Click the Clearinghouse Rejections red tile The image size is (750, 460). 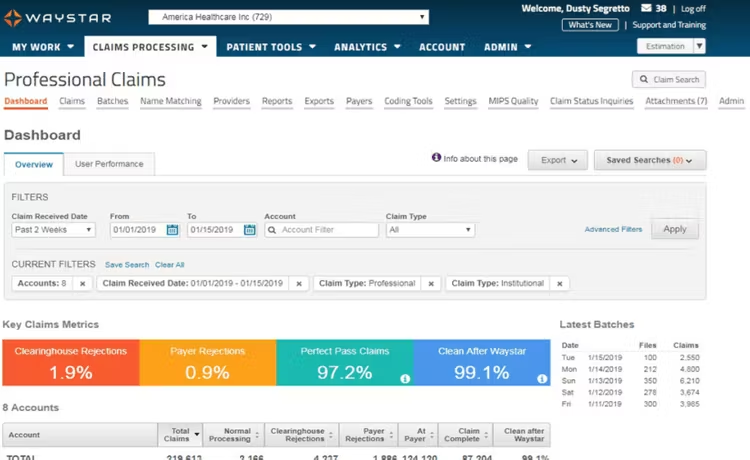(71, 362)
